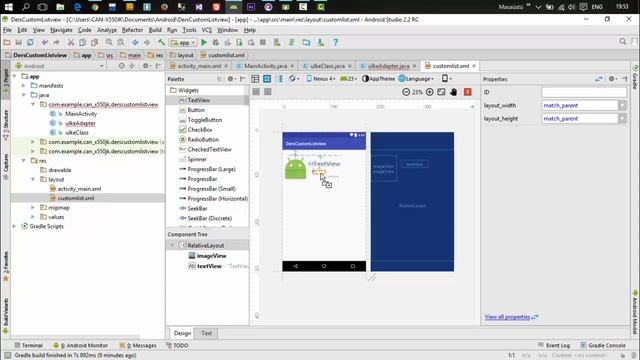This screenshot has width=640, height=360.
Task: Expand the manifests folder
Action: click(24, 86)
